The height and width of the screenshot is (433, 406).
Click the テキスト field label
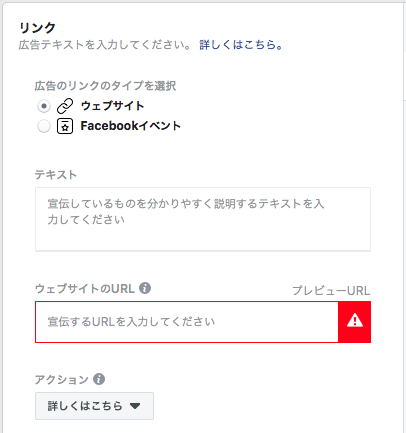pos(56,175)
